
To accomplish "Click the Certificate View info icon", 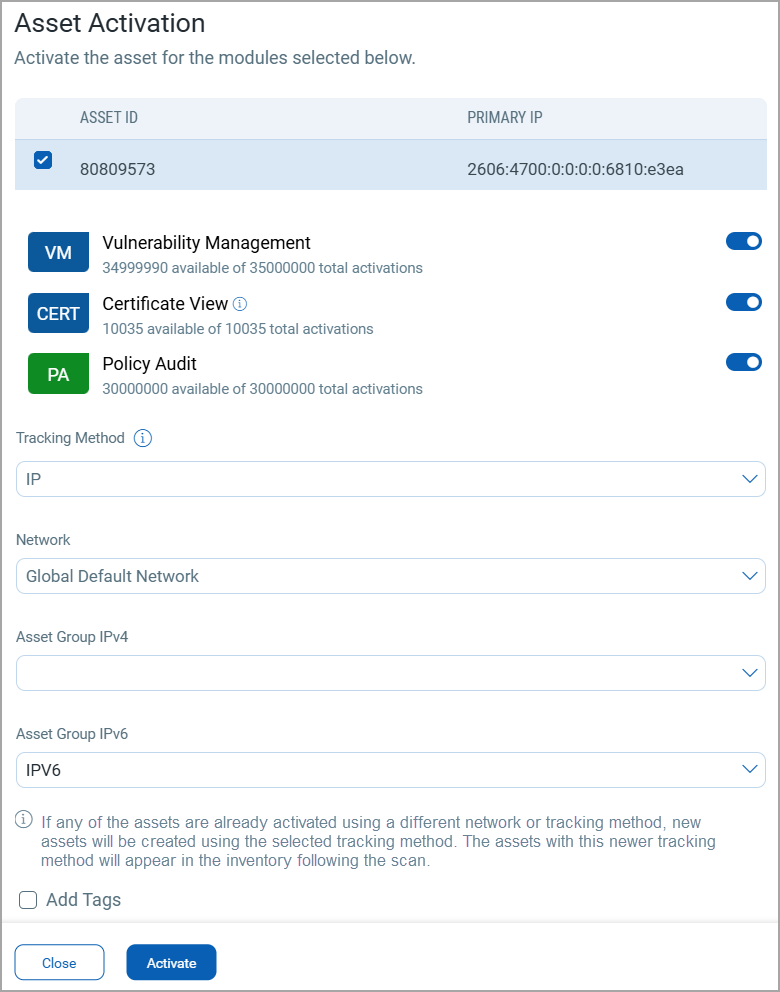I will (x=240, y=304).
